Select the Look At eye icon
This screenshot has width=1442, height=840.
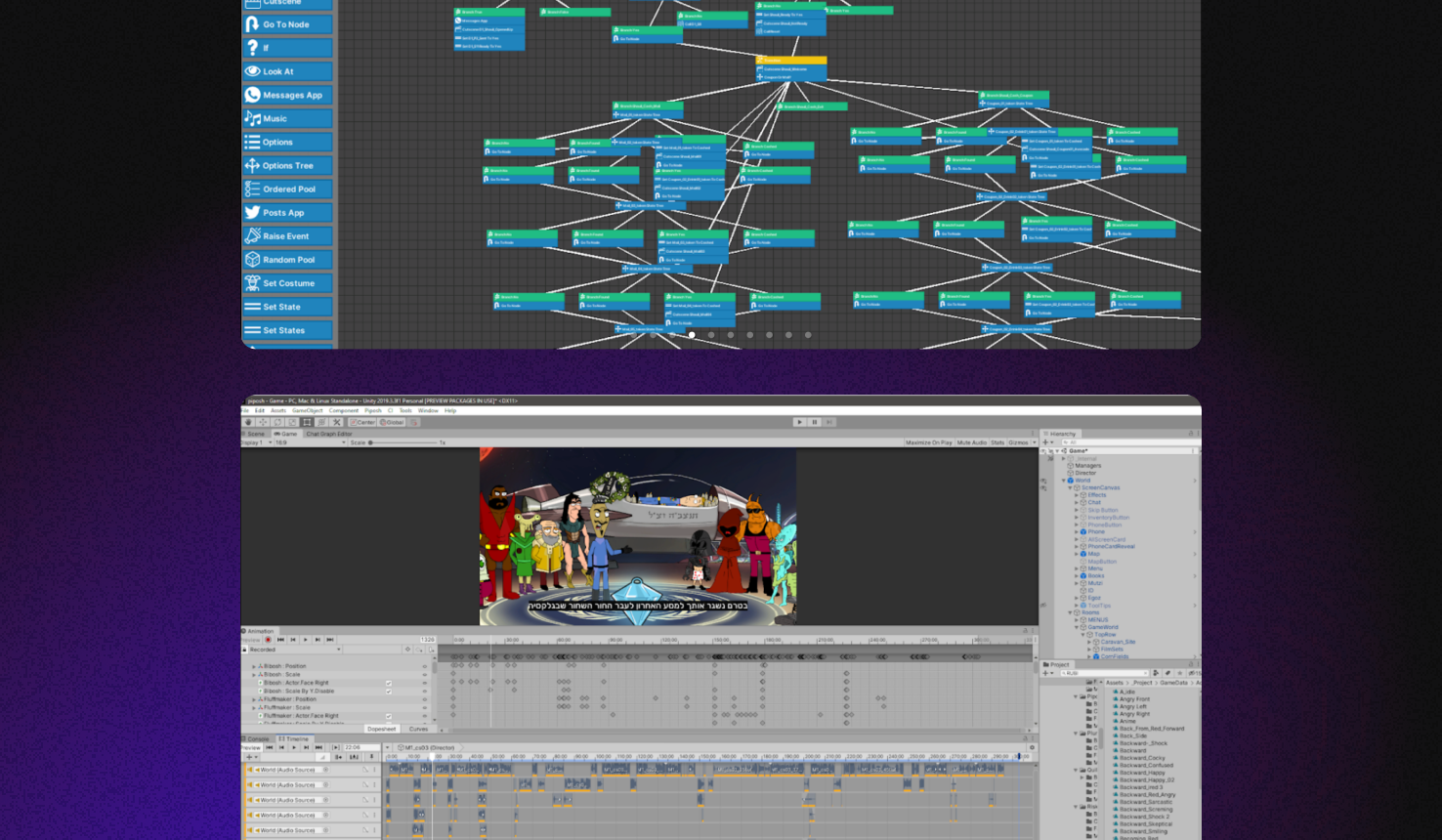point(253,71)
